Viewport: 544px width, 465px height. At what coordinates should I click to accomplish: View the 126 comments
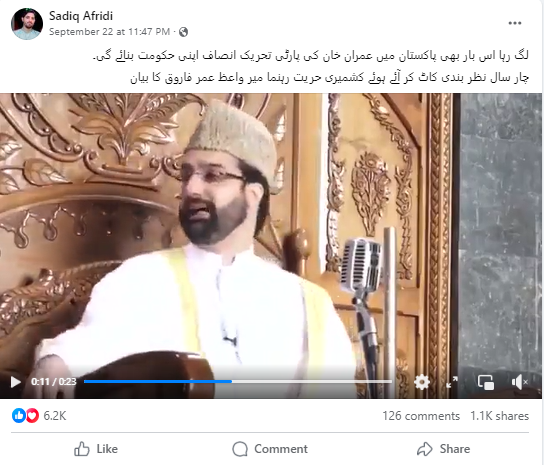coord(421,416)
